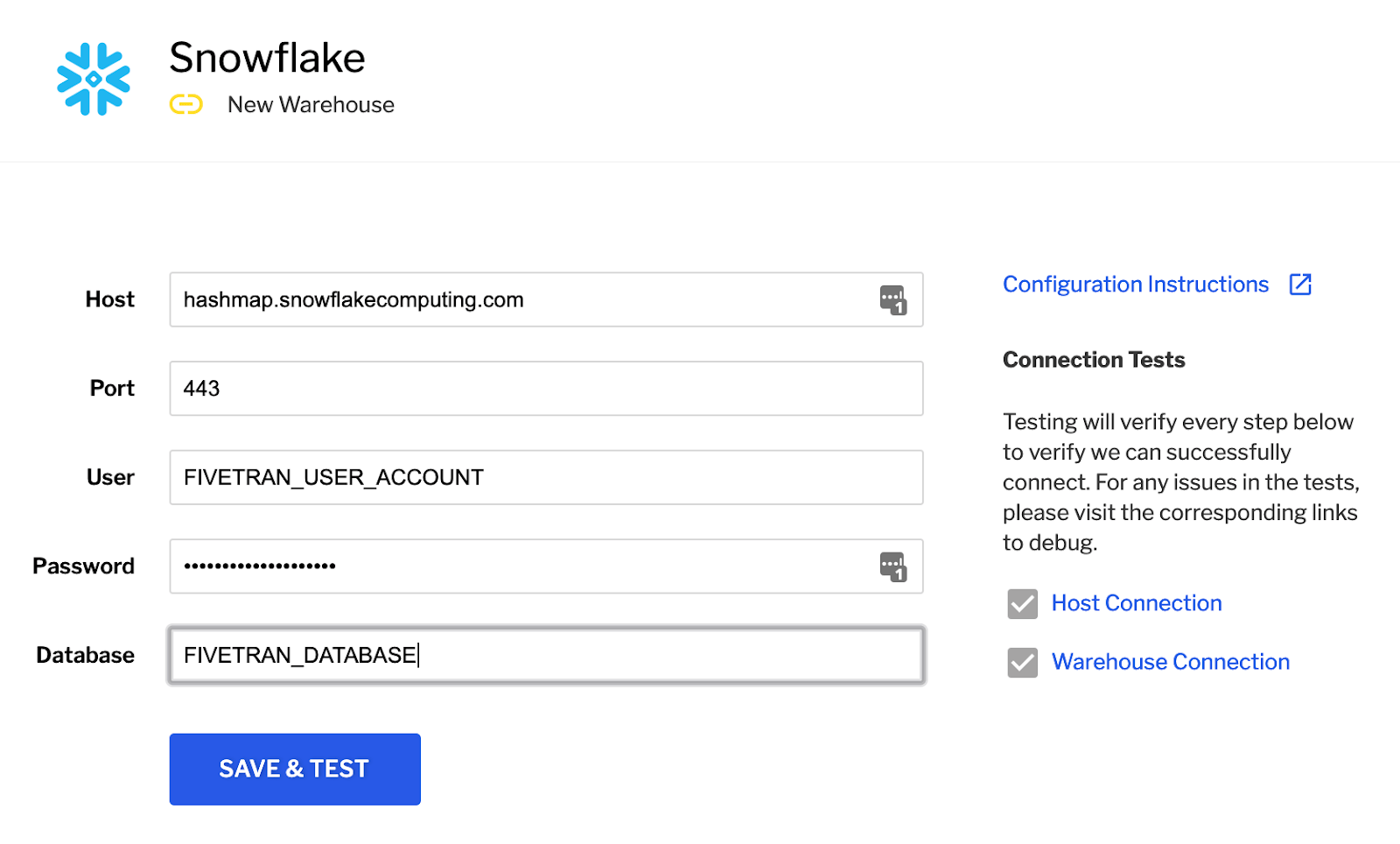Click the Snowflake page title
Viewport: 1400px width, 844px height.
(x=268, y=58)
